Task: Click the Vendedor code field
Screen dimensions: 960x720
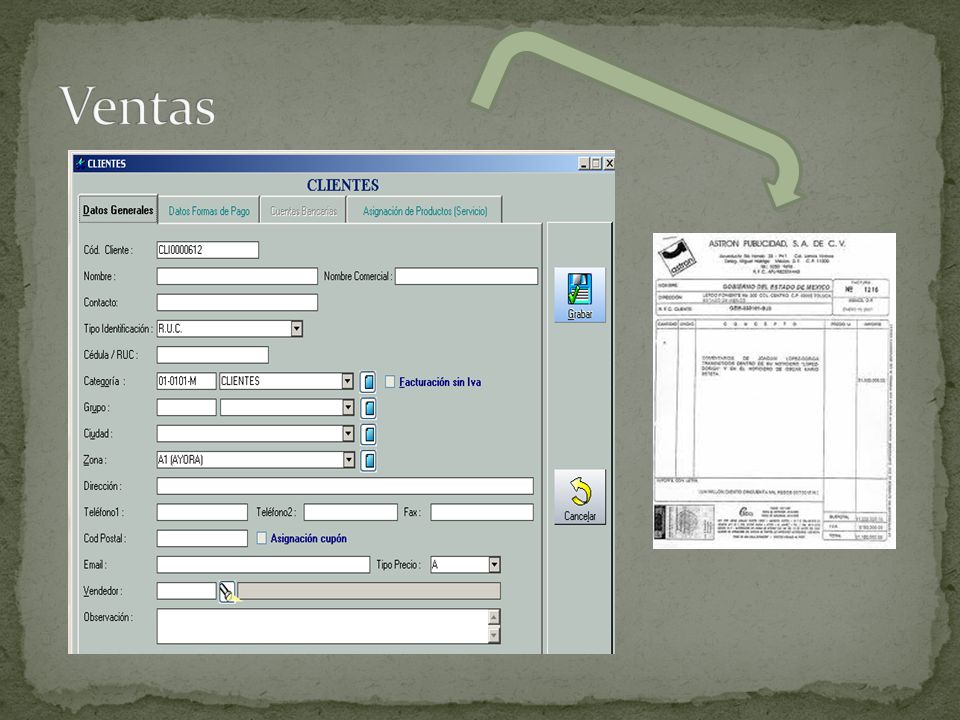Action: (x=186, y=591)
